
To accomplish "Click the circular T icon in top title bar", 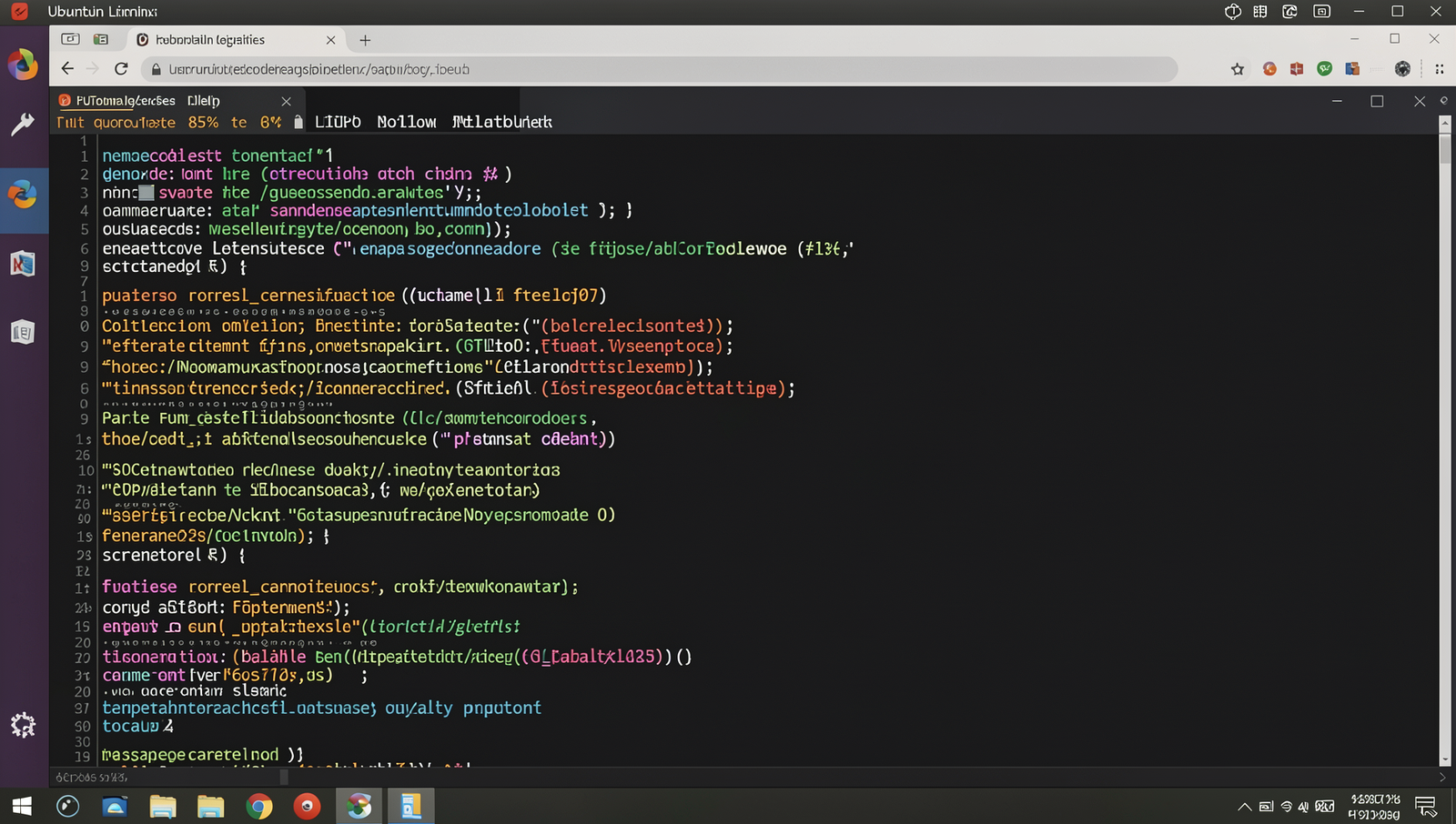I will tap(1233, 12).
